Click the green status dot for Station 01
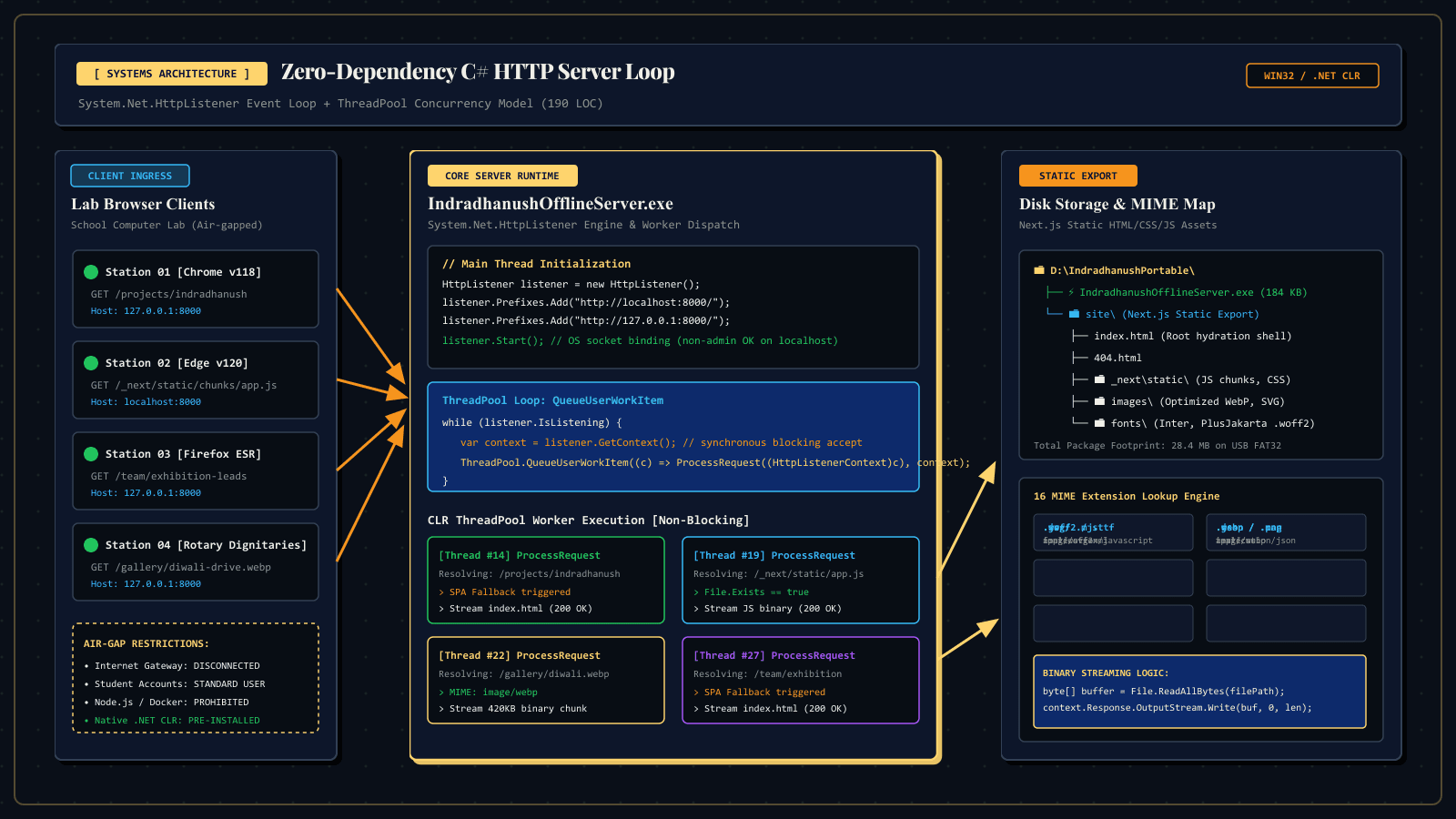This screenshot has height=819, width=1456. point(91,272)
